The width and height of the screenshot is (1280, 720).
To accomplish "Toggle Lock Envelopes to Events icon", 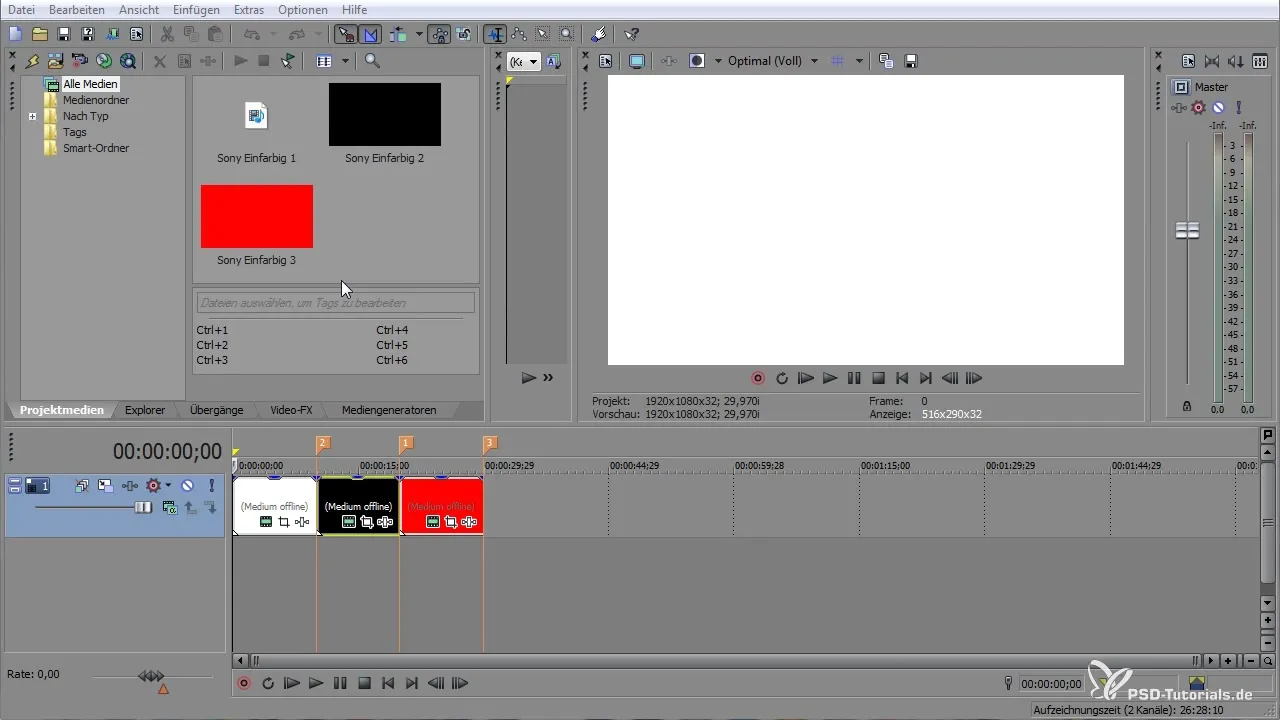I will coord(440,34).
